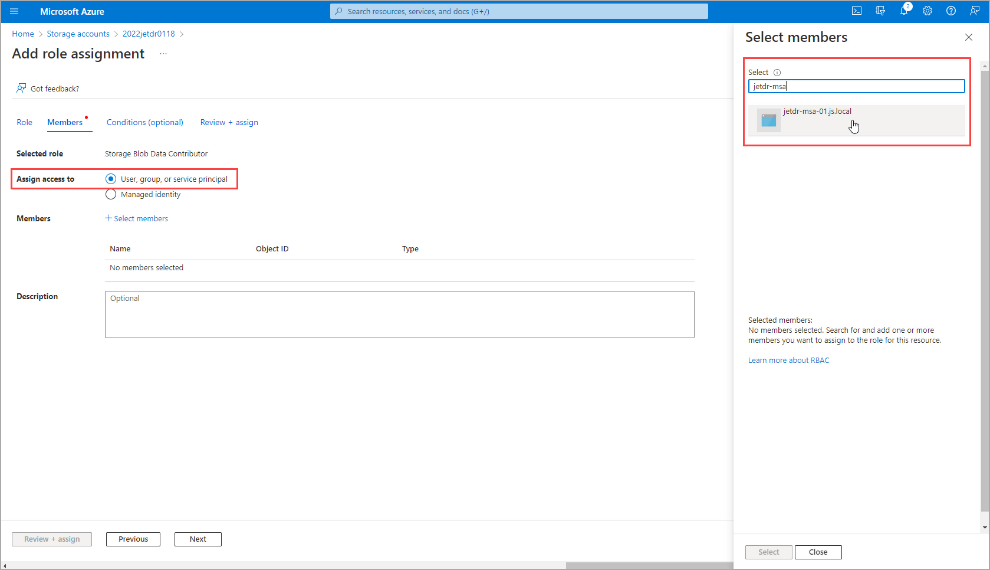Open portal Settings gear
Screen dimensions: 990x570
(x=928, y=11)
